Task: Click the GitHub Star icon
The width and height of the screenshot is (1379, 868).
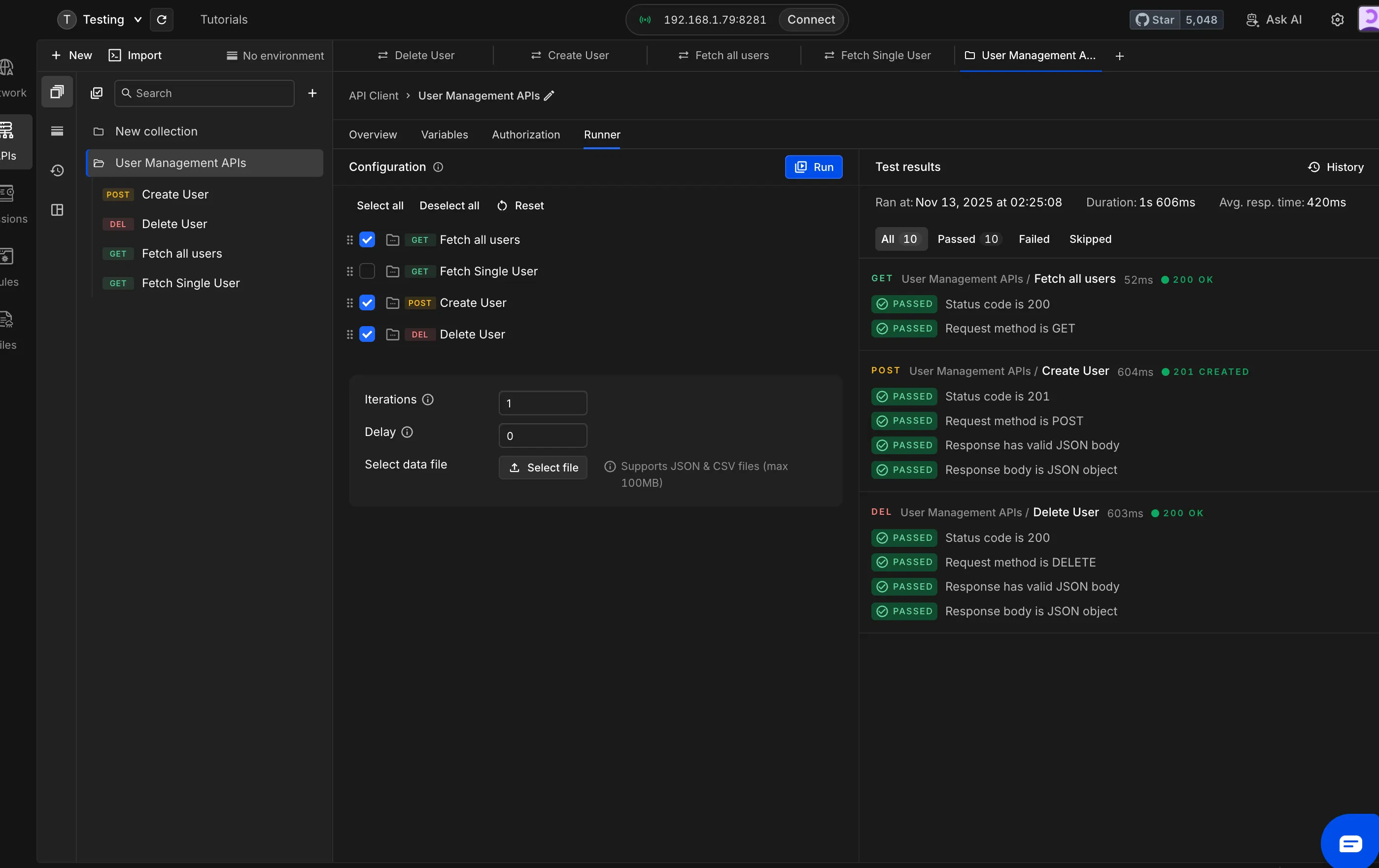Action: point(1142,20)
